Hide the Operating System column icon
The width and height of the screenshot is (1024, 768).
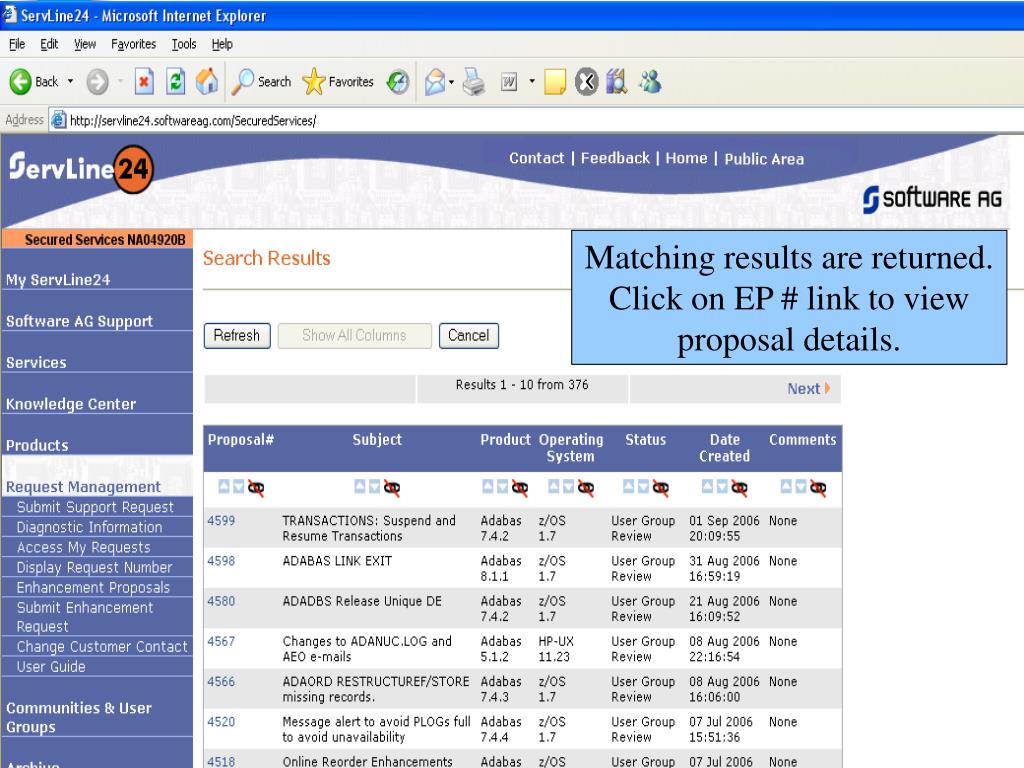point(586,487)
